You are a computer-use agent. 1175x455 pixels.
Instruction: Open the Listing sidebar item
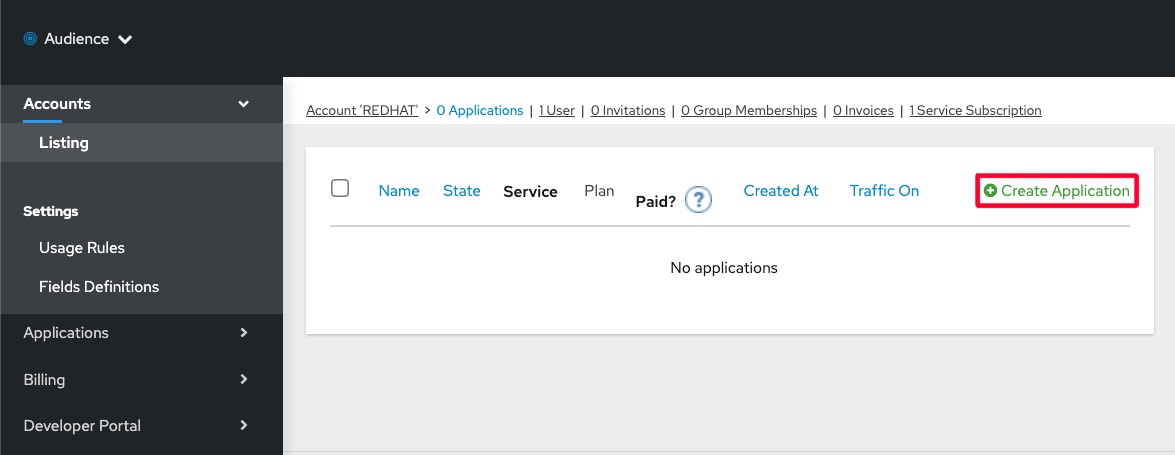(x=64, y=143)
